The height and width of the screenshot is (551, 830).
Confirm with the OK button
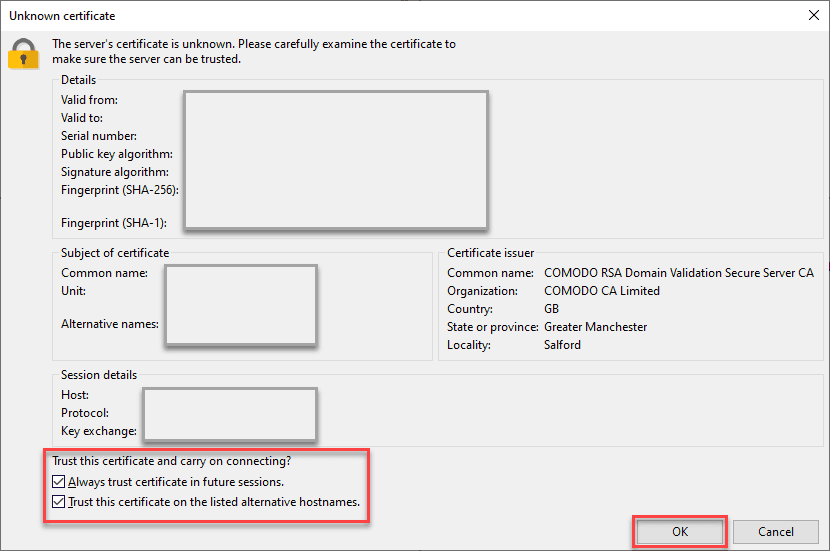pyautogui.click(x=680, y=531)
